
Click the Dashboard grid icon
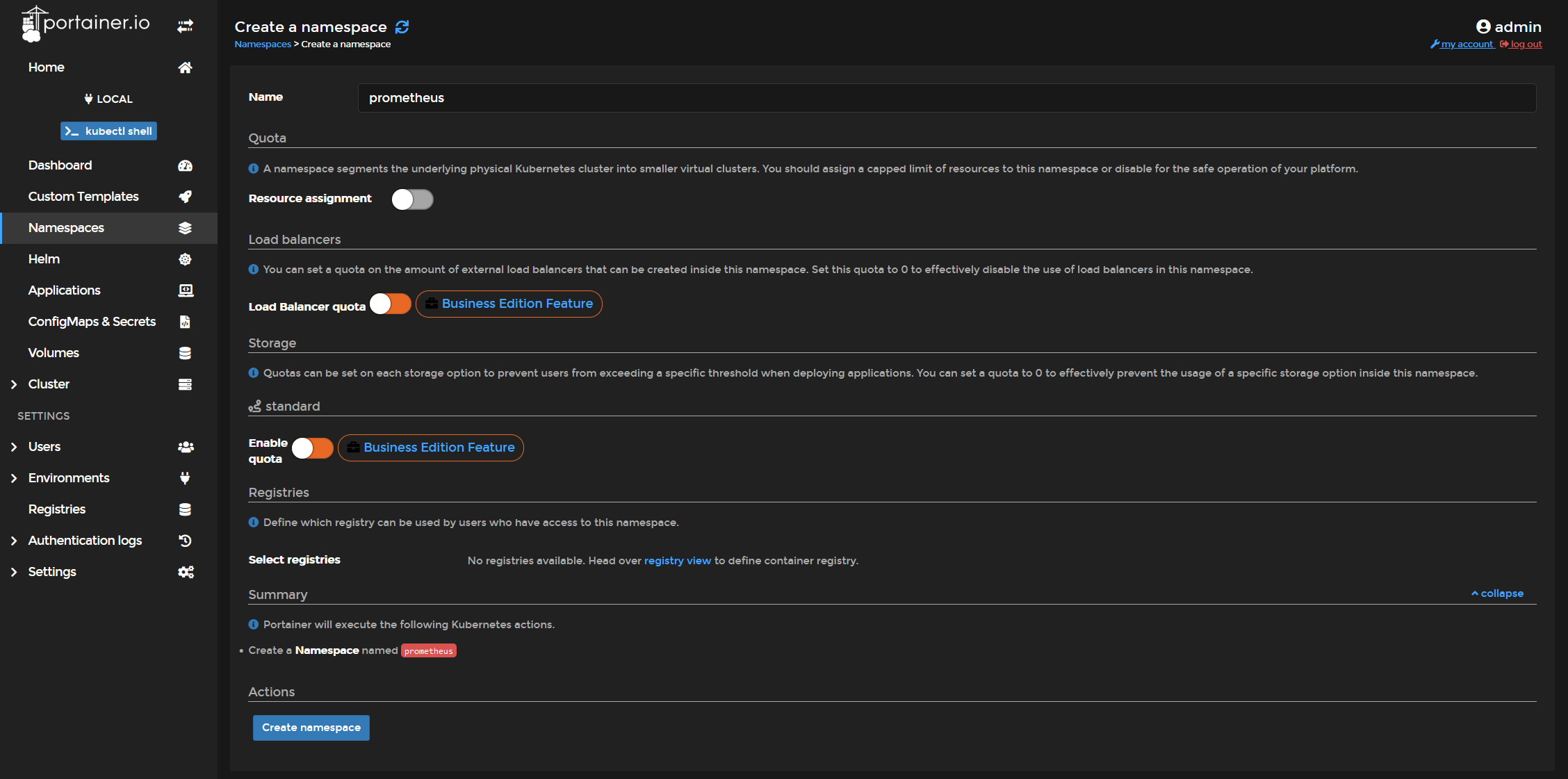click(185, 165)
